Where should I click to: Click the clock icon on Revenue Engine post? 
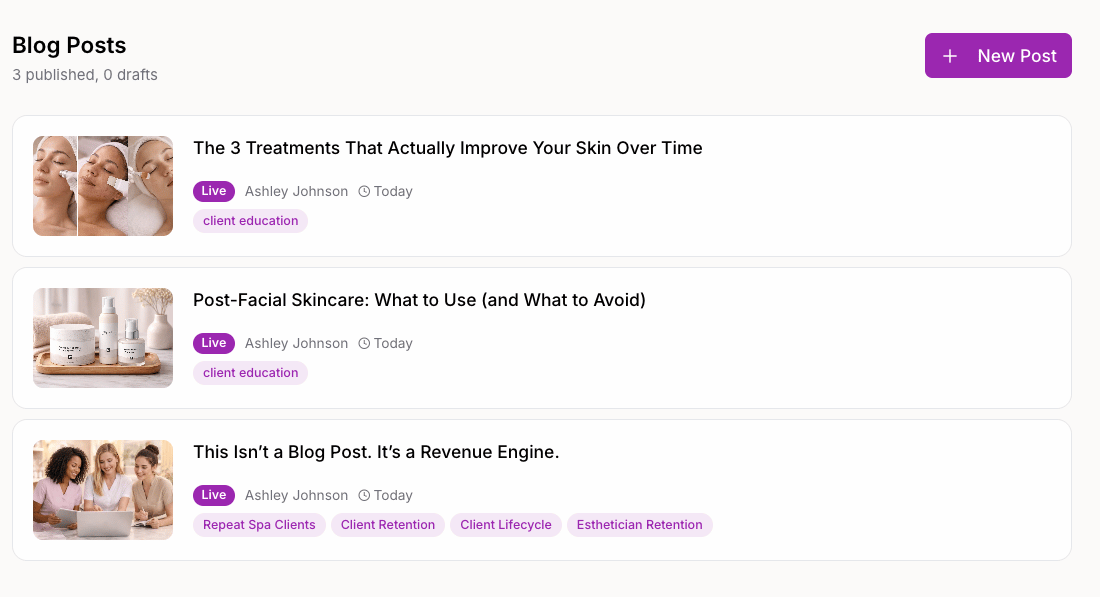pyautogui.click(x=364, y=495)
